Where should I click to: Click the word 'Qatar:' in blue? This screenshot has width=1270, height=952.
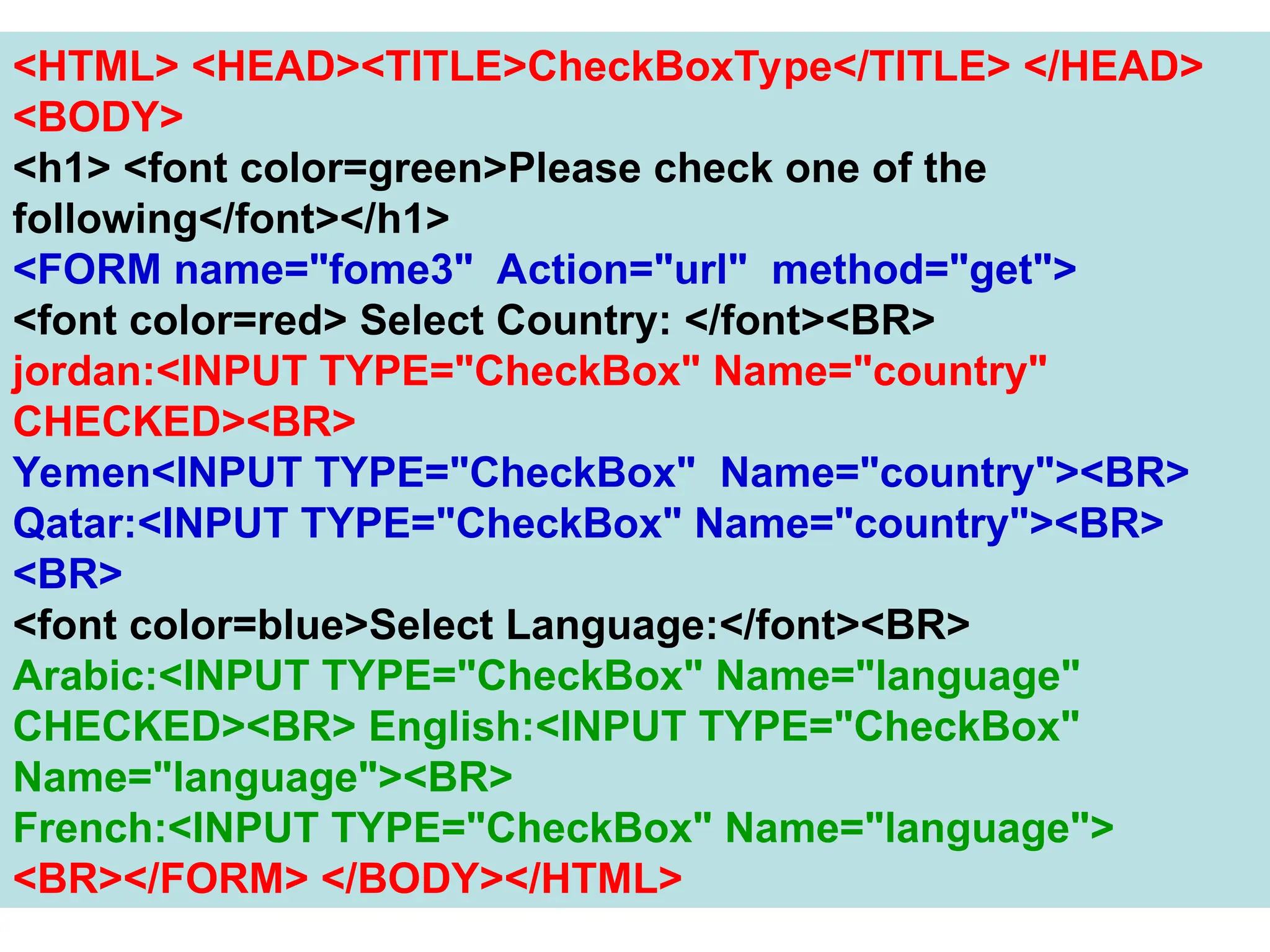[74, 524]
